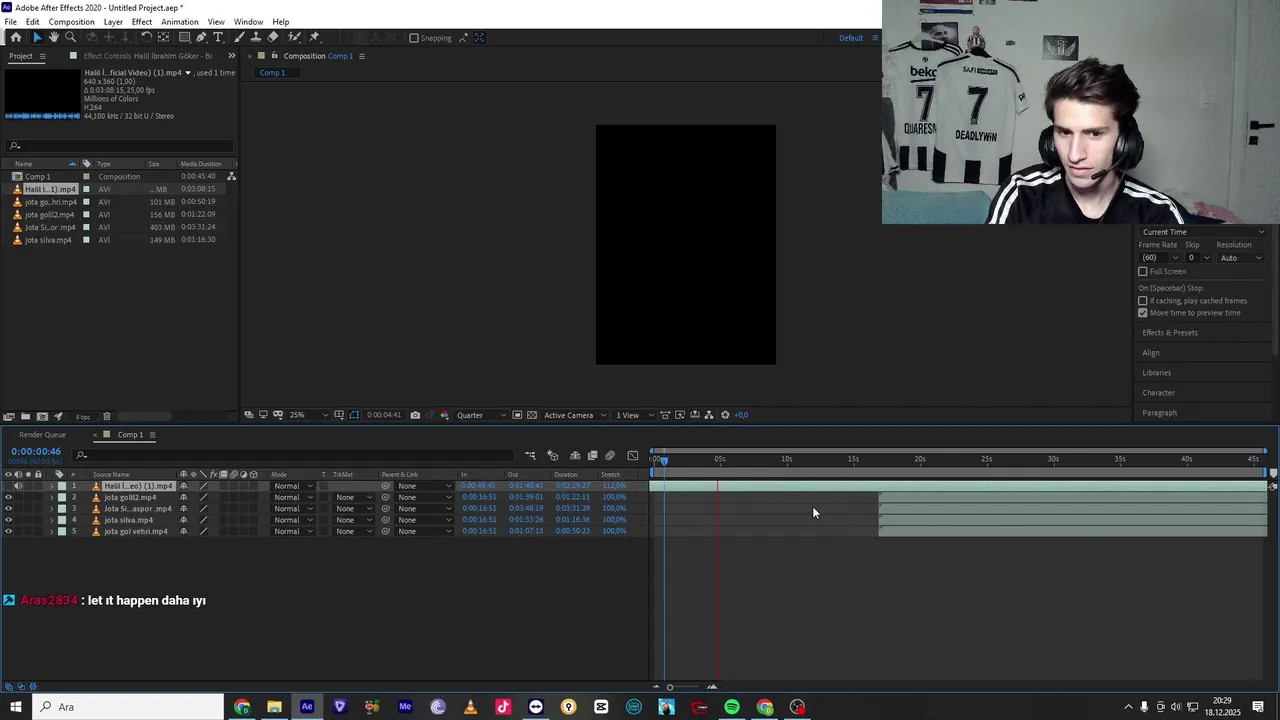Uncheck 'Move time to preview time'
Screen dimensions: 1280x720
[1143, 312]
